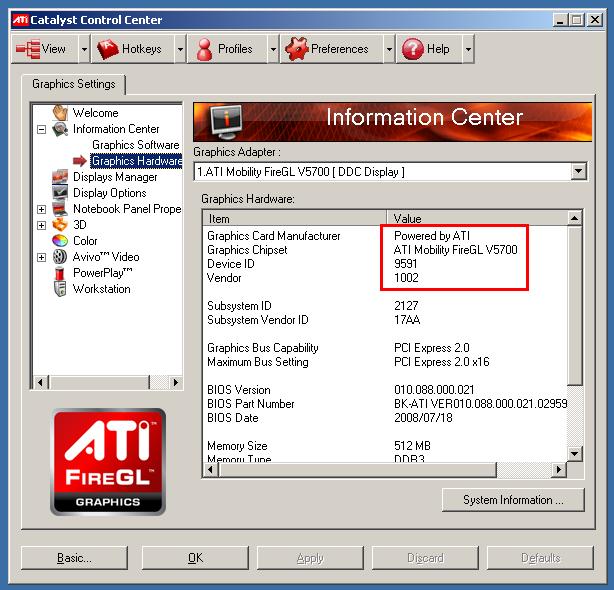614x590 pixels.
Task: Open the Preferences dropdown arrow
Action: tap(389, 49)
